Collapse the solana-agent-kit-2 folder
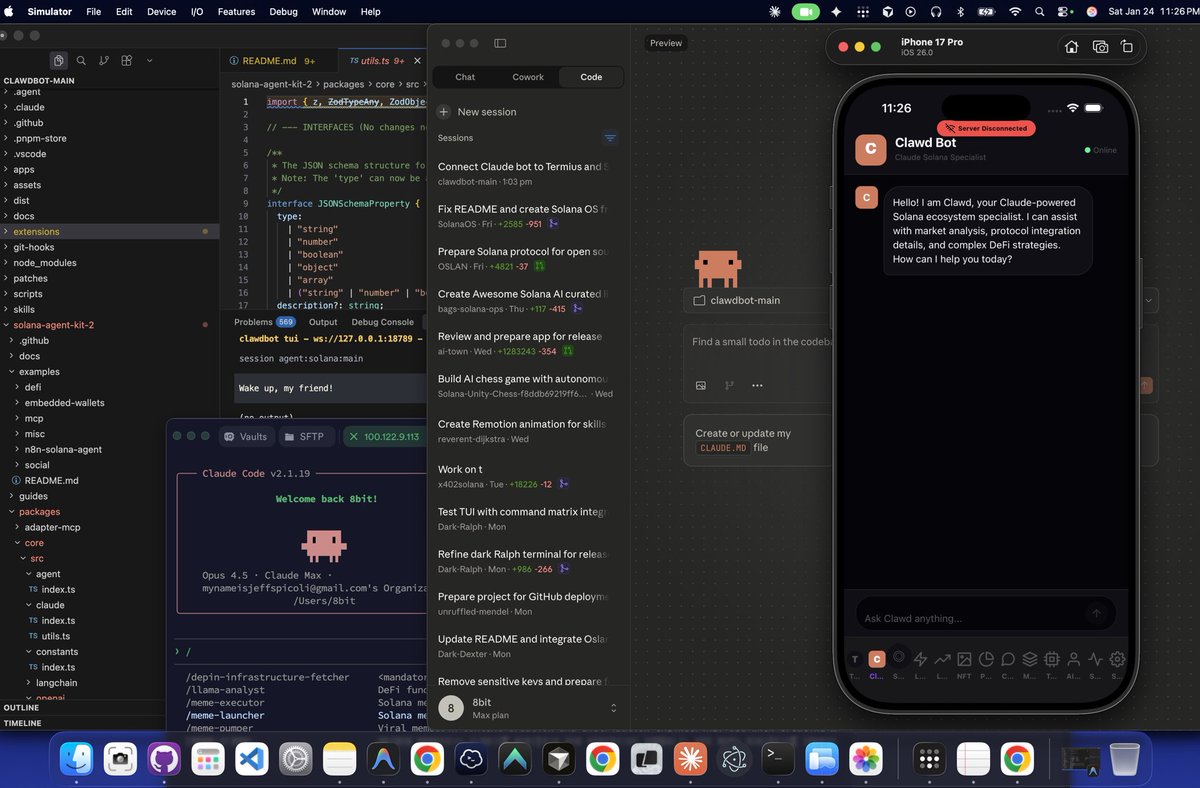The image size is (1200, 788). coord(54,325)
